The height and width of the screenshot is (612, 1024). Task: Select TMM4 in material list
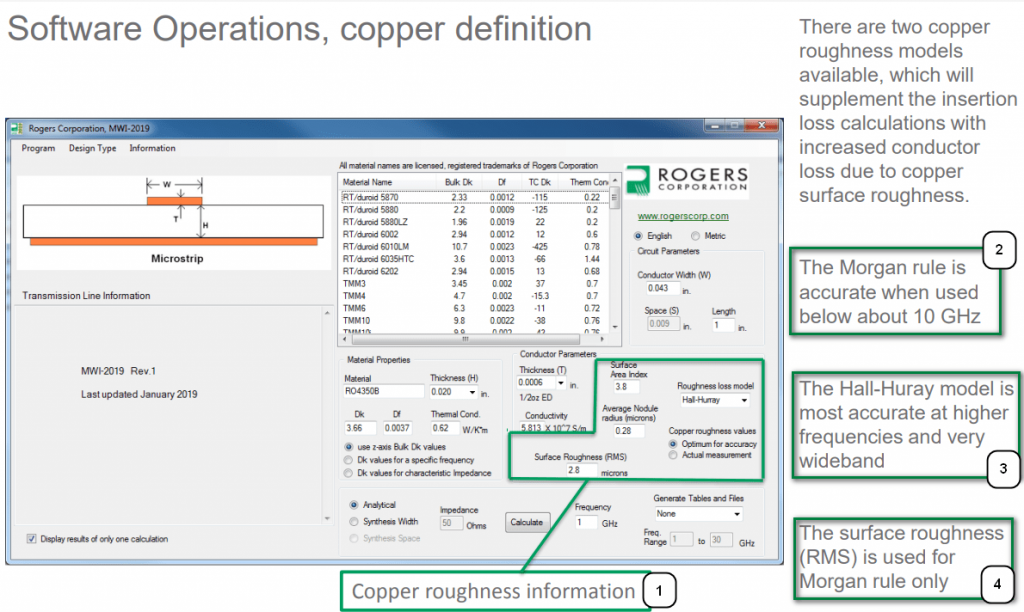point(475,296)
